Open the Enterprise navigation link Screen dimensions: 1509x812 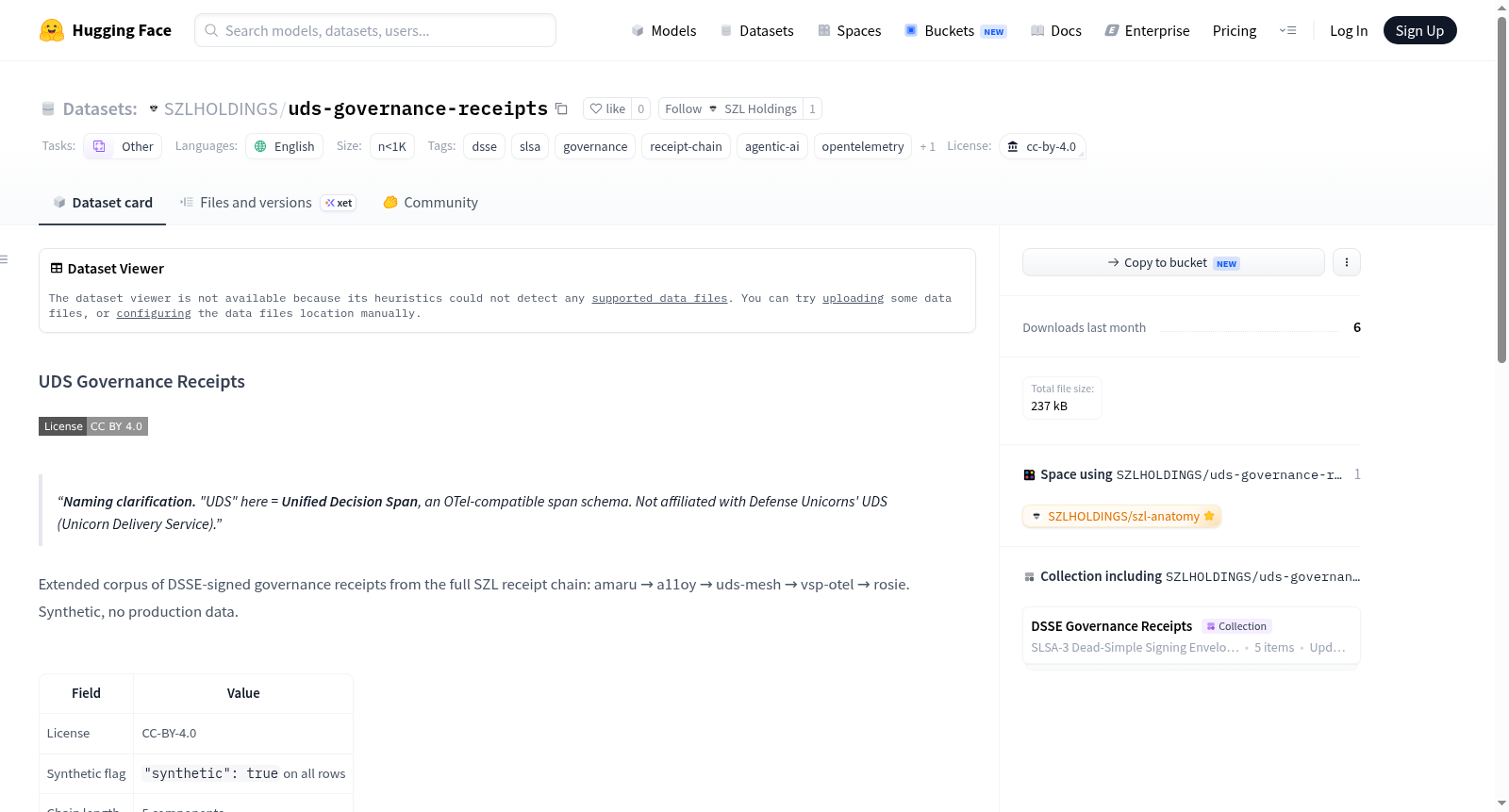click(x=1148, y=30)
